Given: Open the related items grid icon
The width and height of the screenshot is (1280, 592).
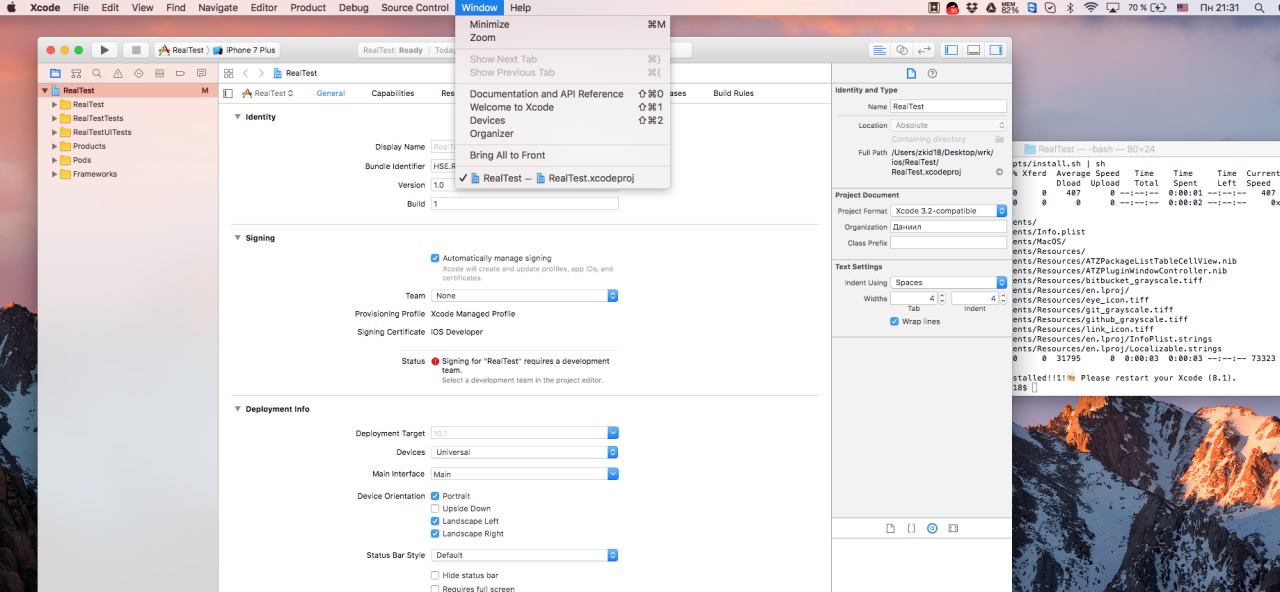Looking at the screenshot, I should click(229, 73).
